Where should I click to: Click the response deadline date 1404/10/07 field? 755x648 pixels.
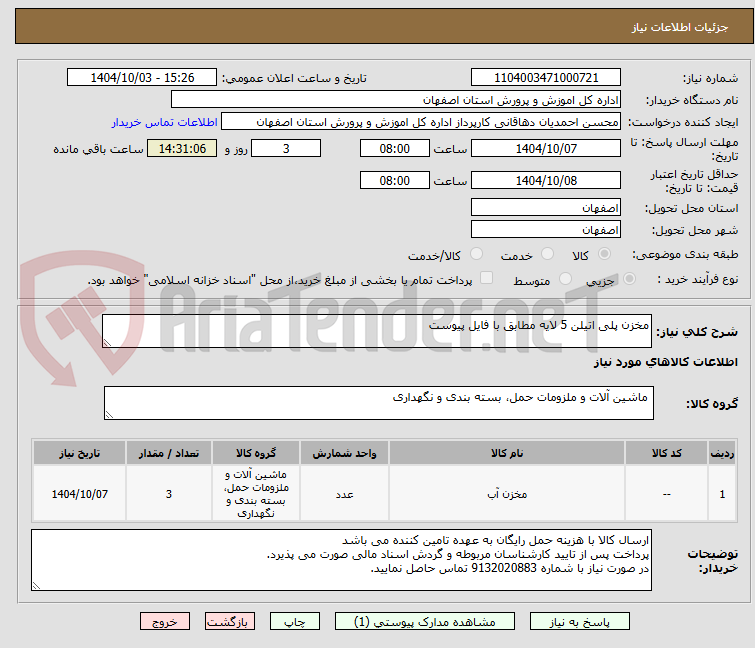(x=546, y=148)
